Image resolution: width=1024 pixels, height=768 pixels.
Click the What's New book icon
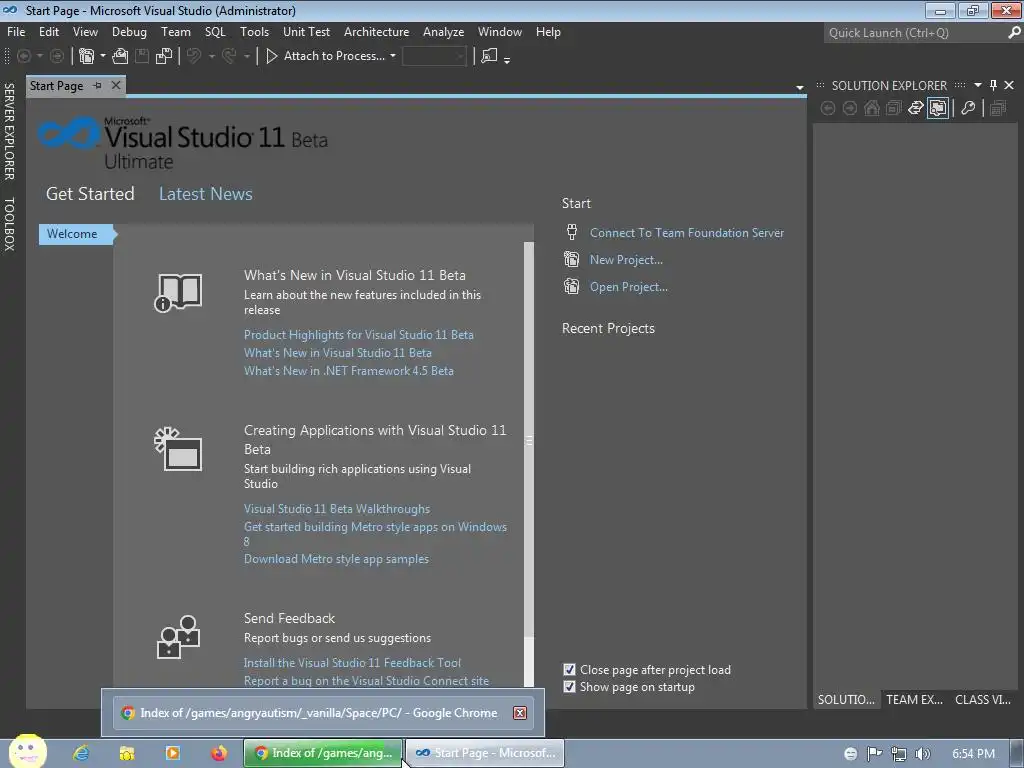[178, 293]
